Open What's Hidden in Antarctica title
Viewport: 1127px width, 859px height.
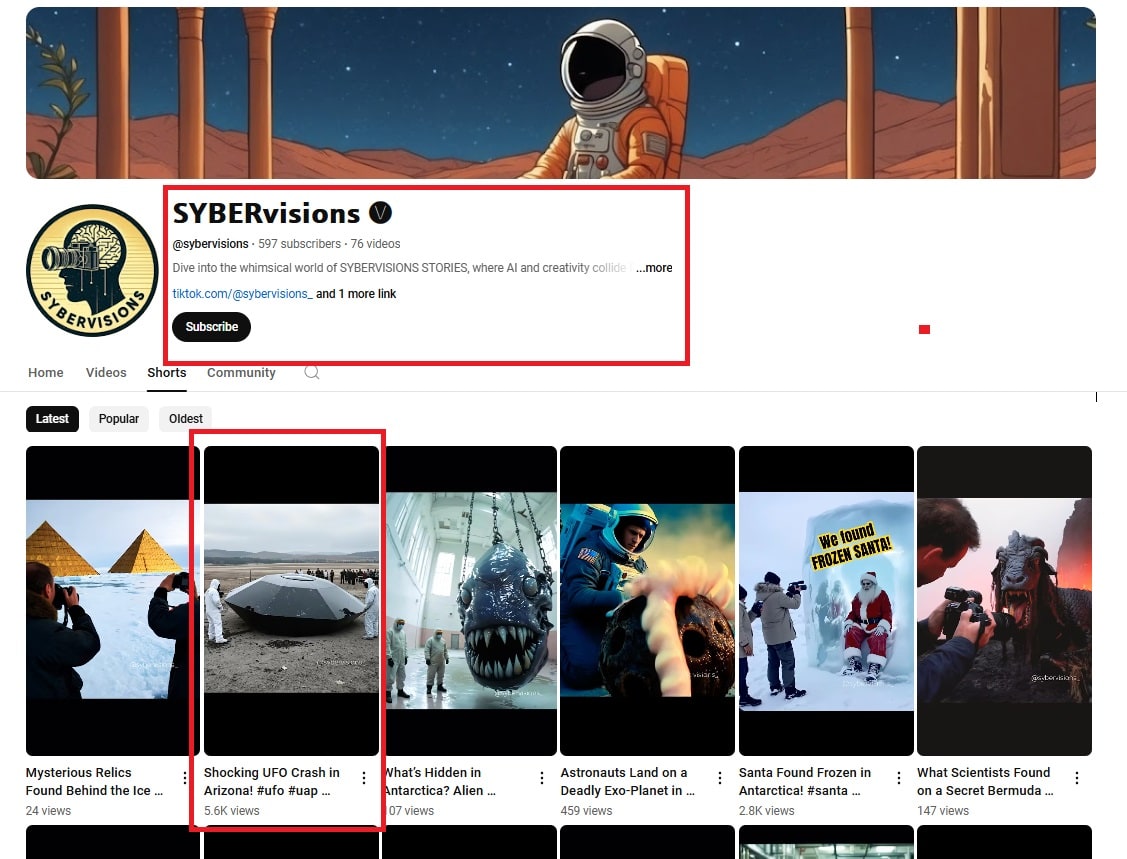pyautogui.click(x=439, y=781)
